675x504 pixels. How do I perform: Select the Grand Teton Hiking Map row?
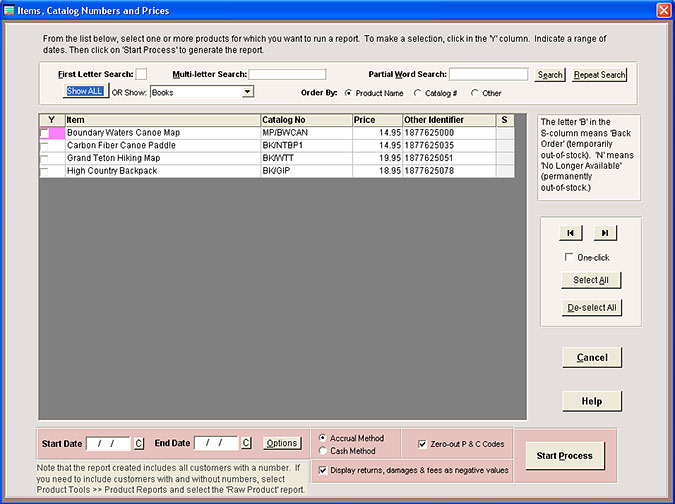(x=160, y=158)
